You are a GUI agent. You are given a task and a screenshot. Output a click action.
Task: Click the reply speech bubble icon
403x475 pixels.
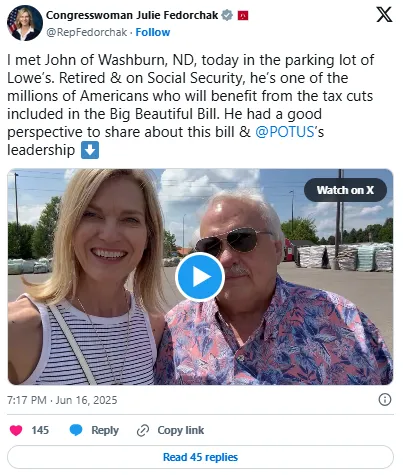click(x=76, y=430)
